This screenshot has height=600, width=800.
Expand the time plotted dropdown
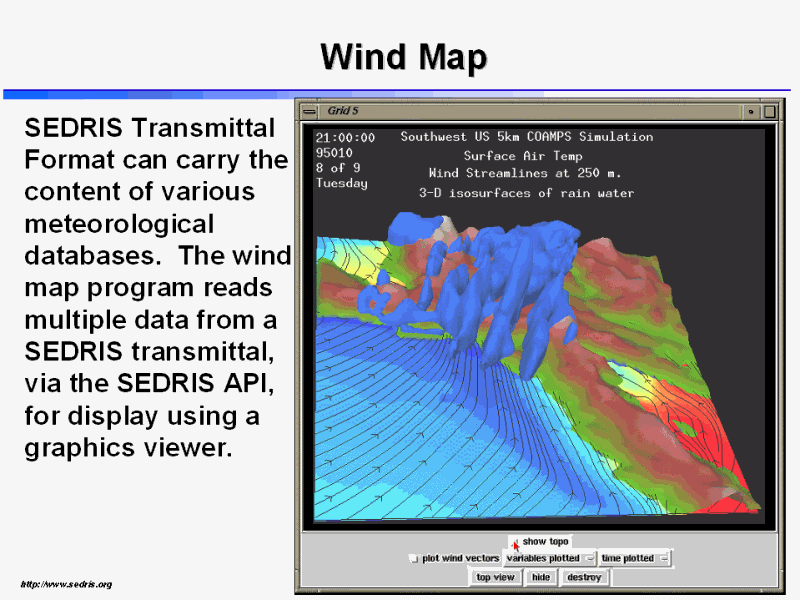coord(662,558)
